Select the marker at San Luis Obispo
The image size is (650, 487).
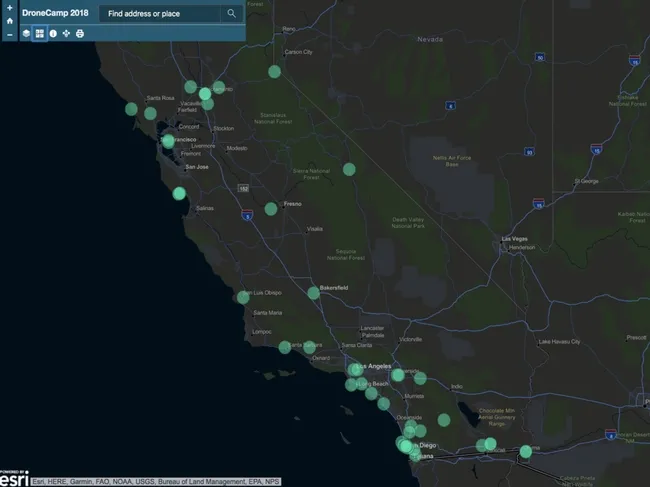[x=243, y=297]
